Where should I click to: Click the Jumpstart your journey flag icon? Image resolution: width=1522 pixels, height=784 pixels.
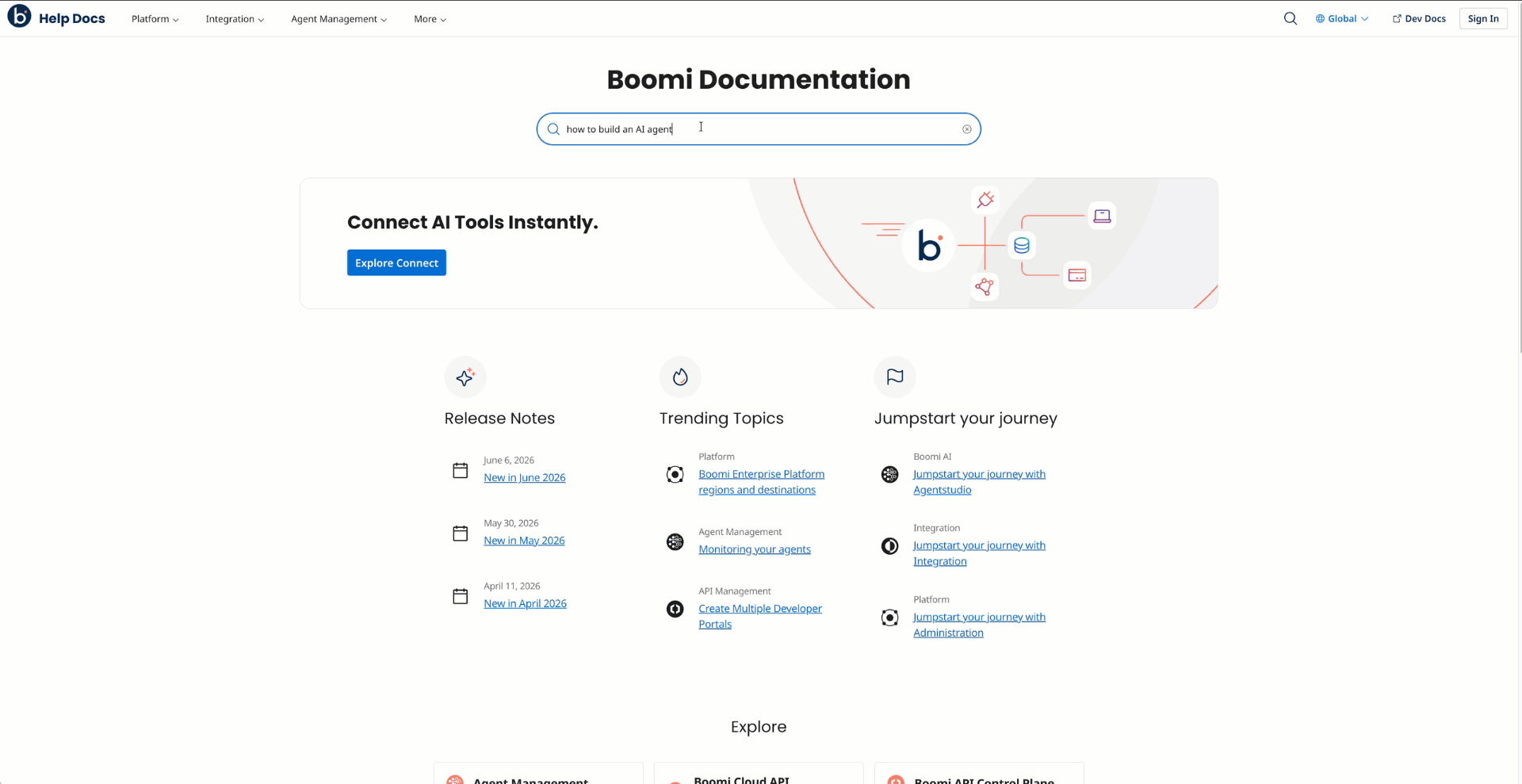(x=895, y=377)
